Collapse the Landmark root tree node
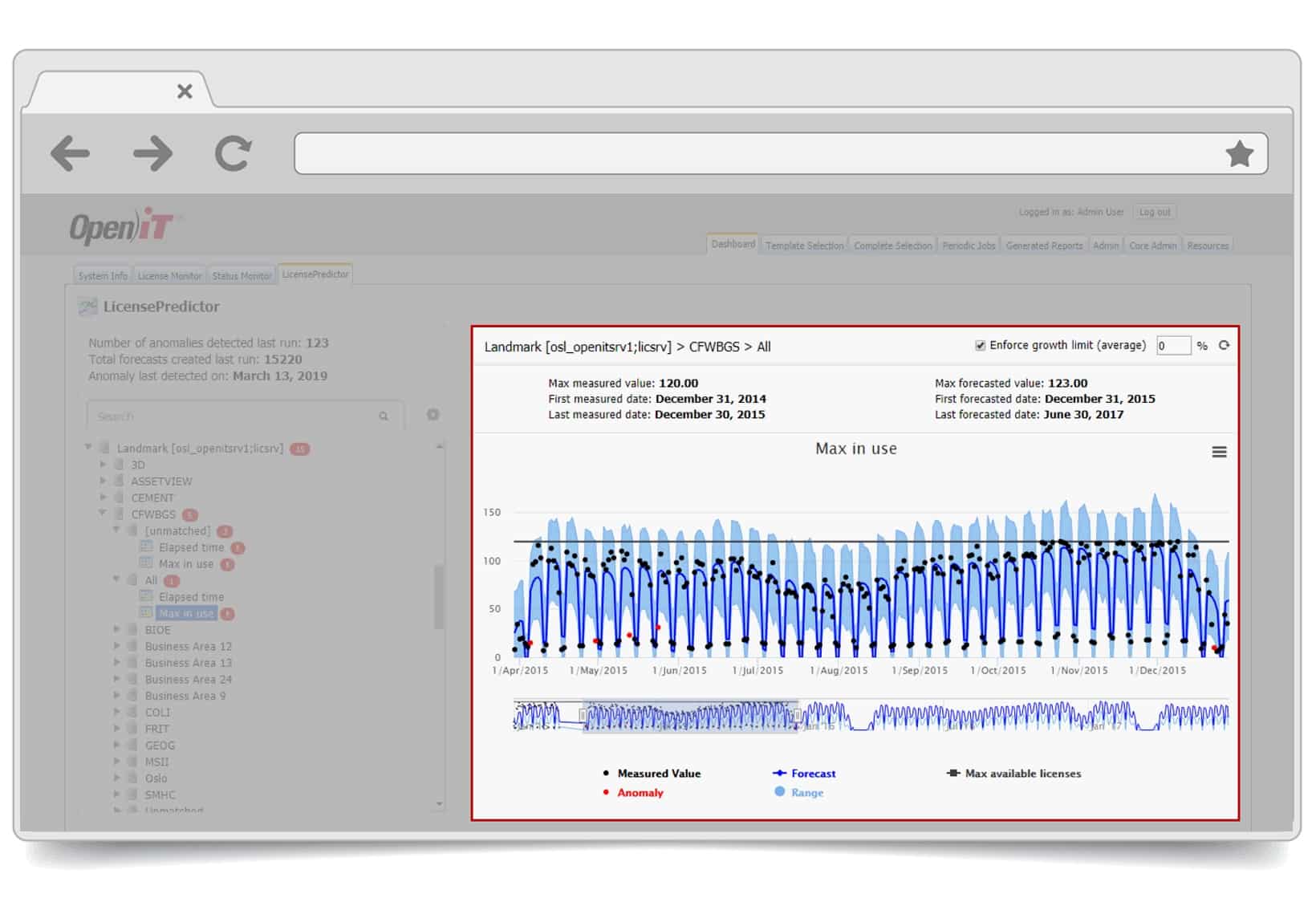 click(88, 447)
